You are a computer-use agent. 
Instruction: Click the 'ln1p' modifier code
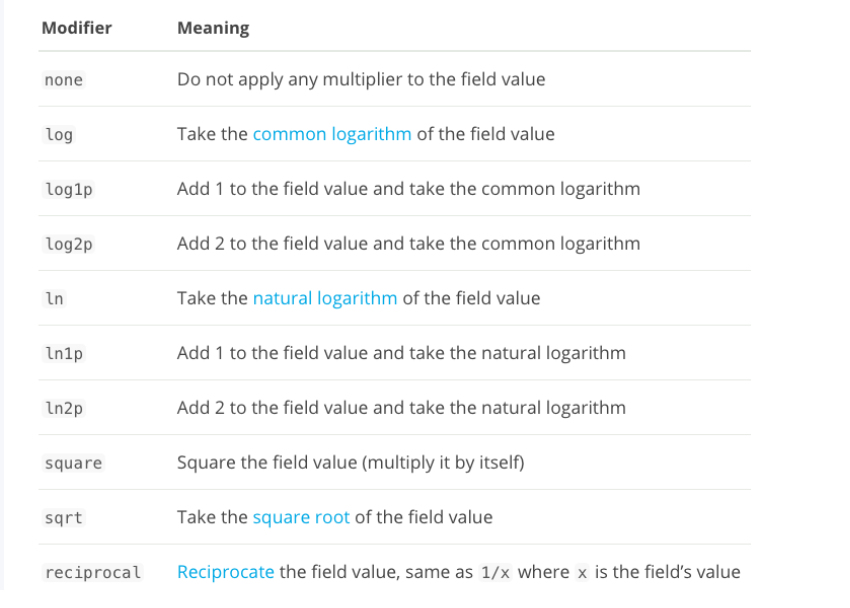[63, 354]
